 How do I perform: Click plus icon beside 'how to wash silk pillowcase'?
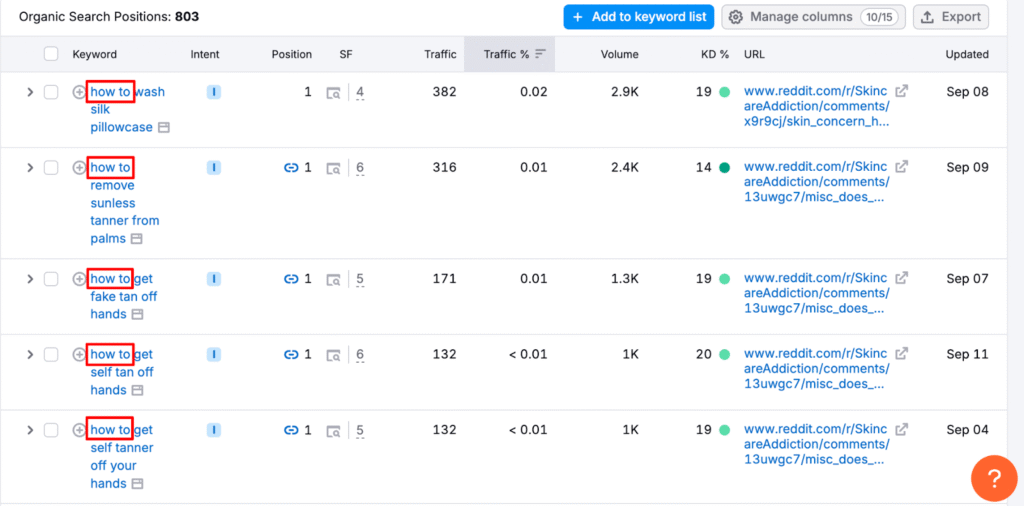[x=80, y=92]
